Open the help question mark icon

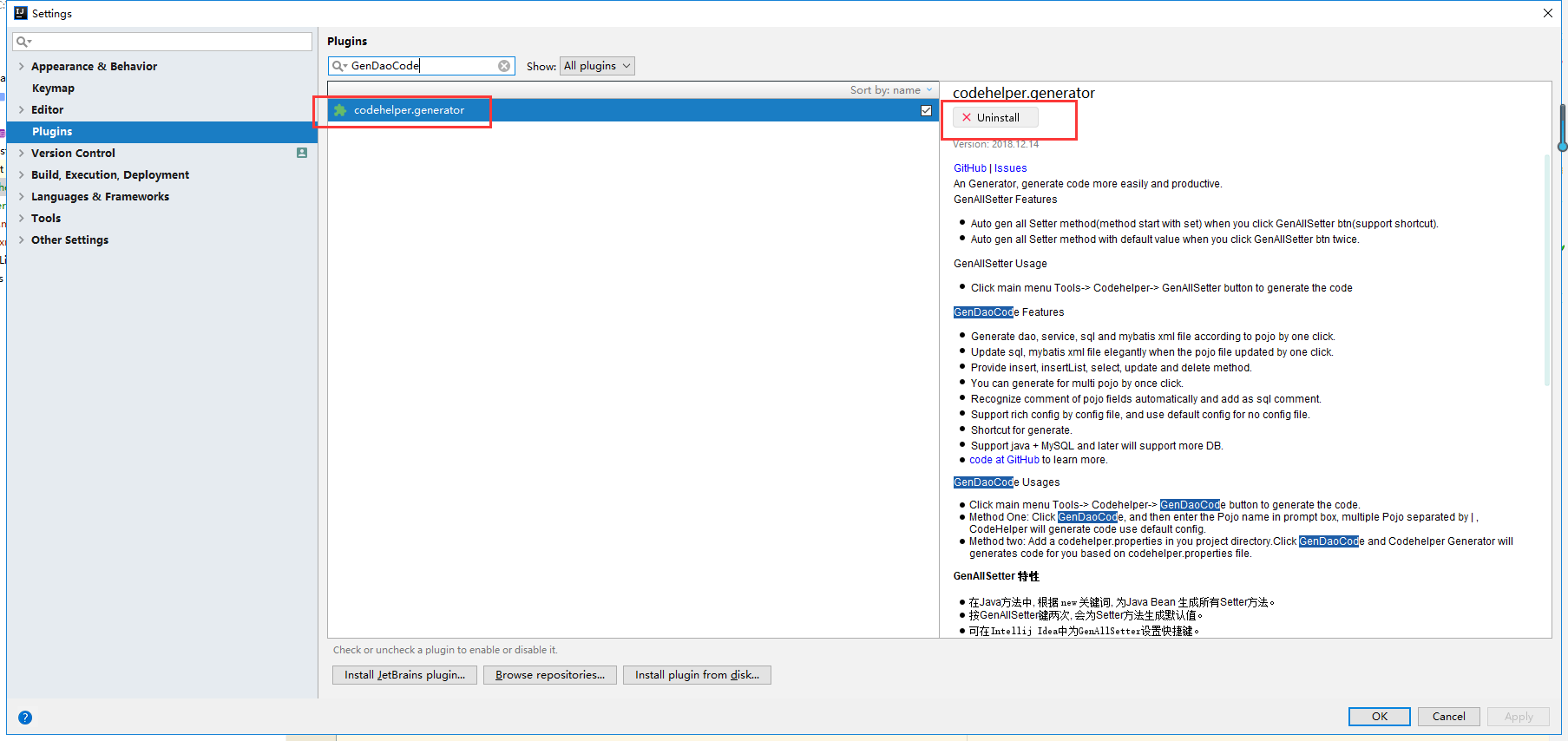25,718
